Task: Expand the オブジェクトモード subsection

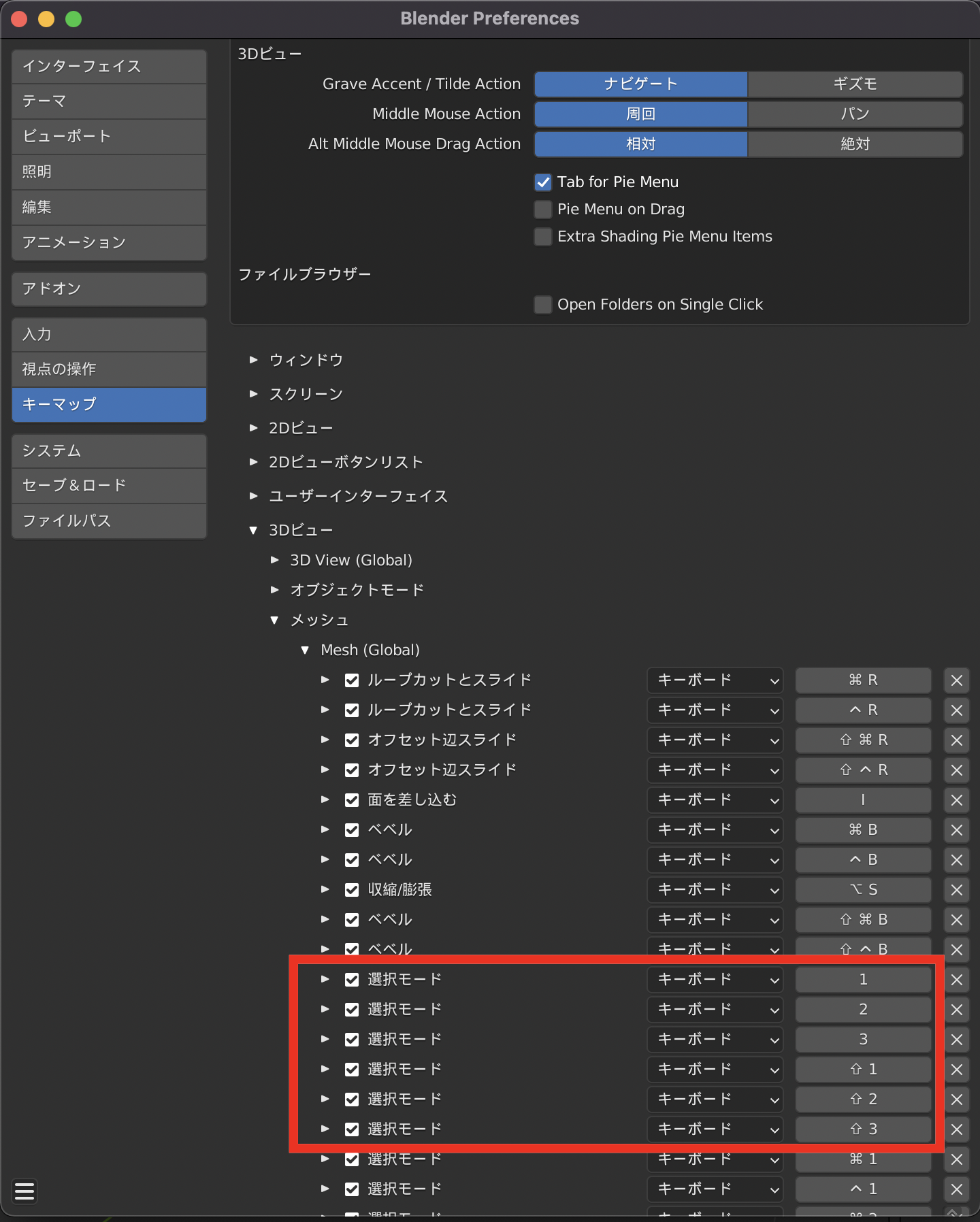Action: (275, 590)
